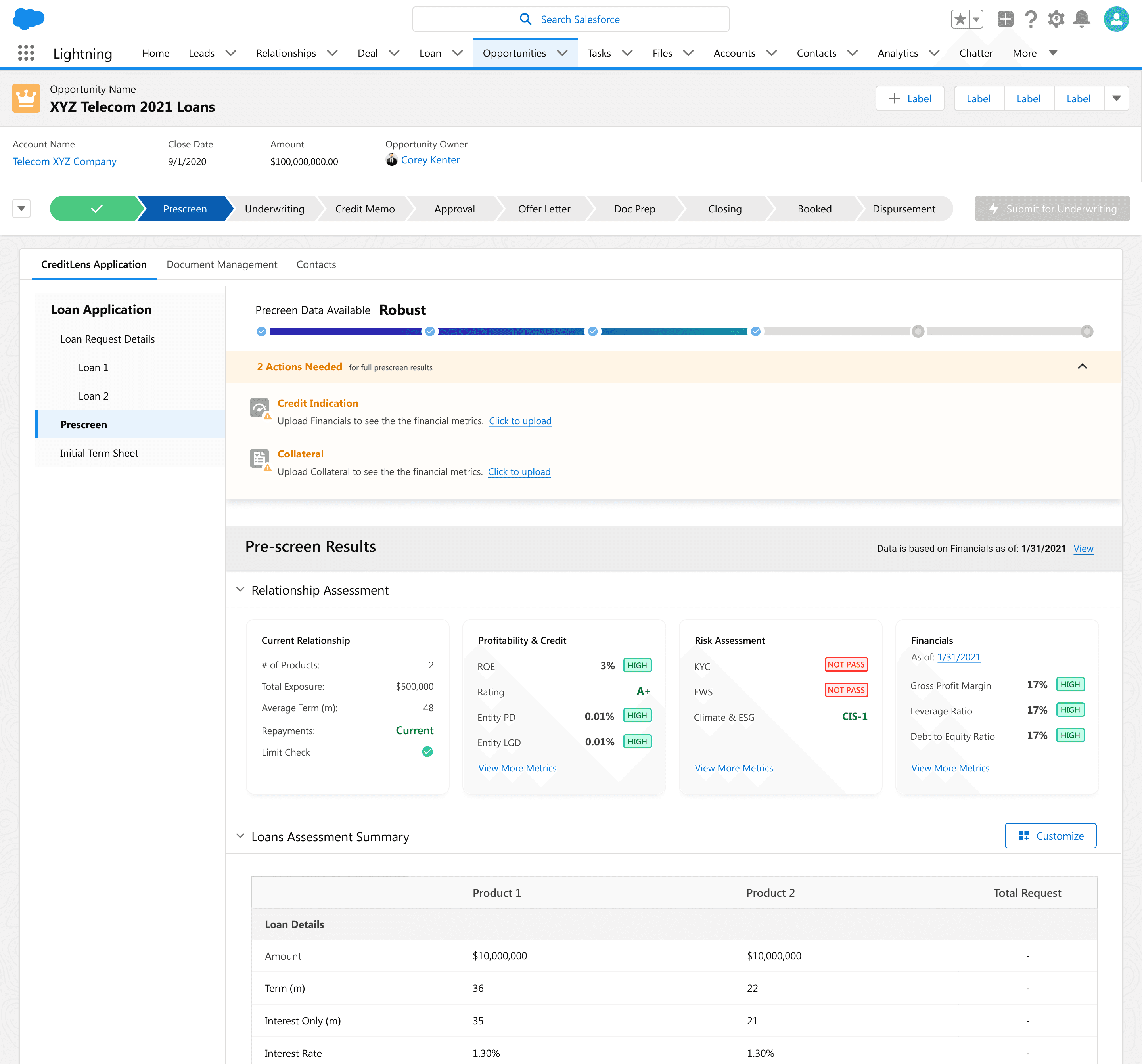Screen dimensions: 1142x1064
Task: Click the first completed prescreen progress checkpoint
Action: 261,331
